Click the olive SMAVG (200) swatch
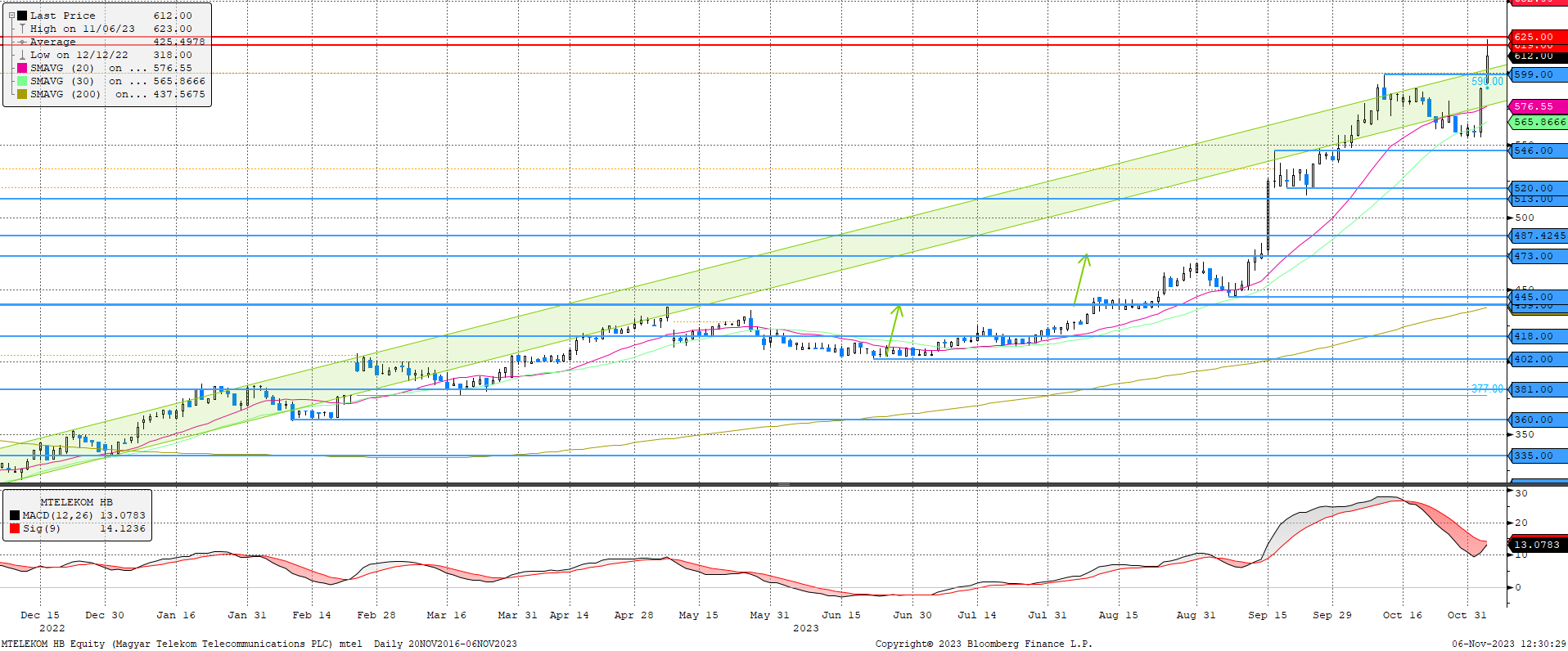The height and width of the screenshot is (651, 1568). (22, 94)
